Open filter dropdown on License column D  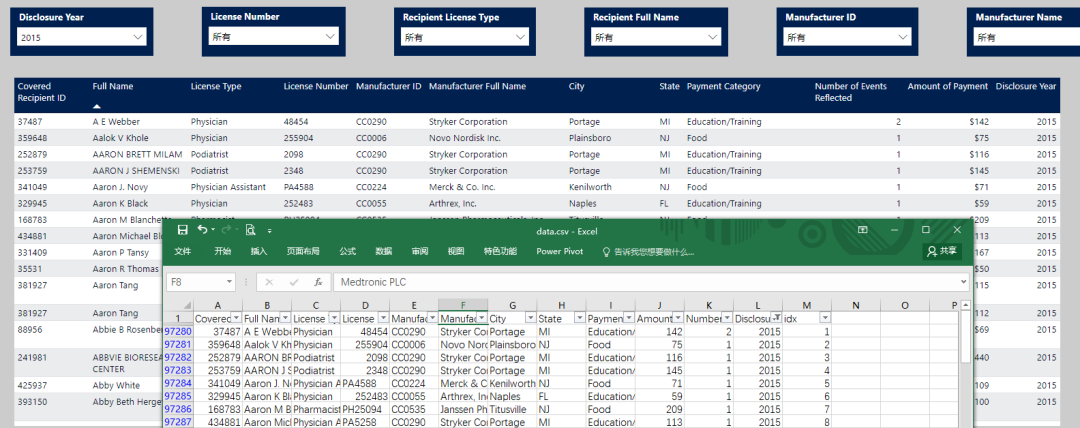click(x=384, y=318)
